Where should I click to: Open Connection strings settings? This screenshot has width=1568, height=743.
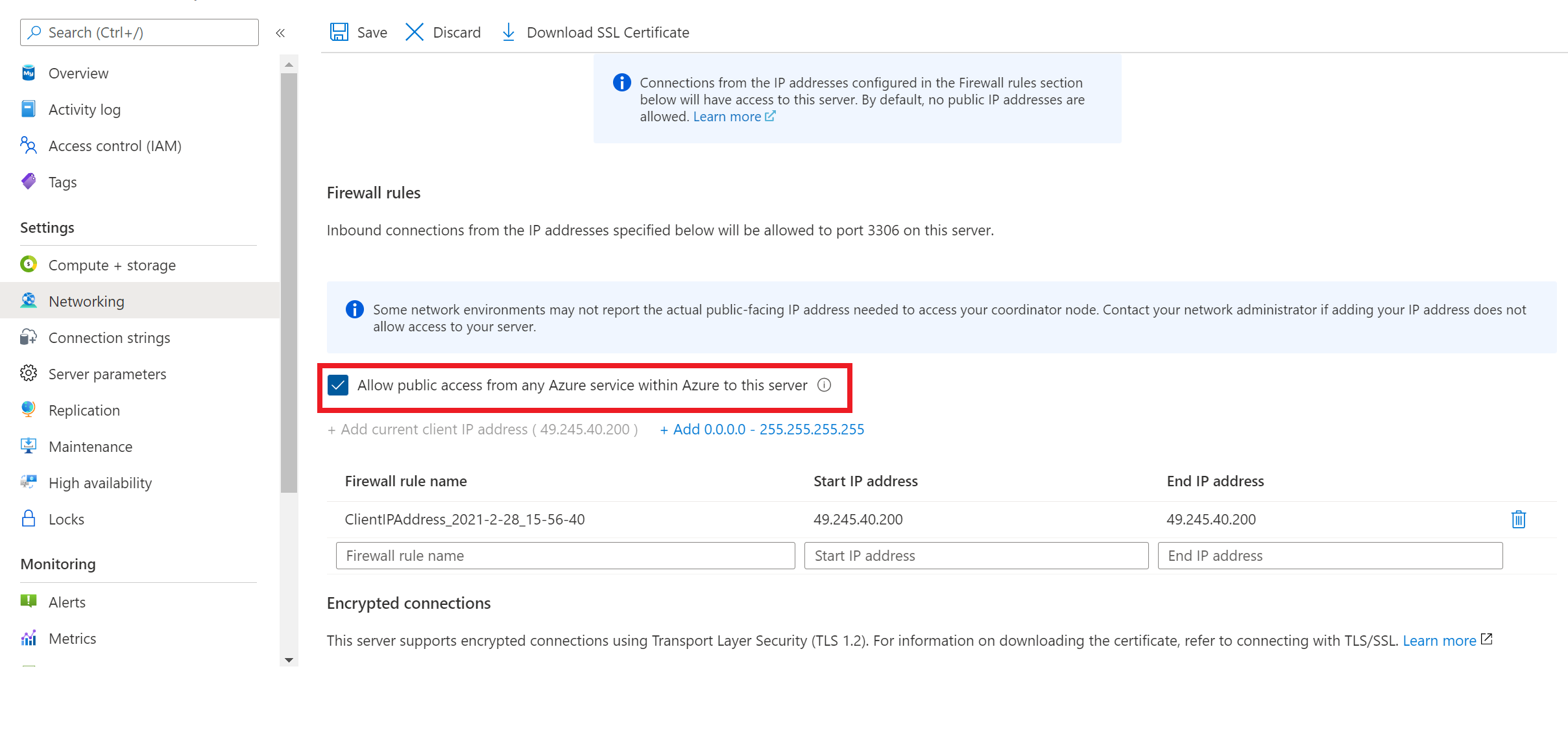pyautogui.click(x=109, y=337)
